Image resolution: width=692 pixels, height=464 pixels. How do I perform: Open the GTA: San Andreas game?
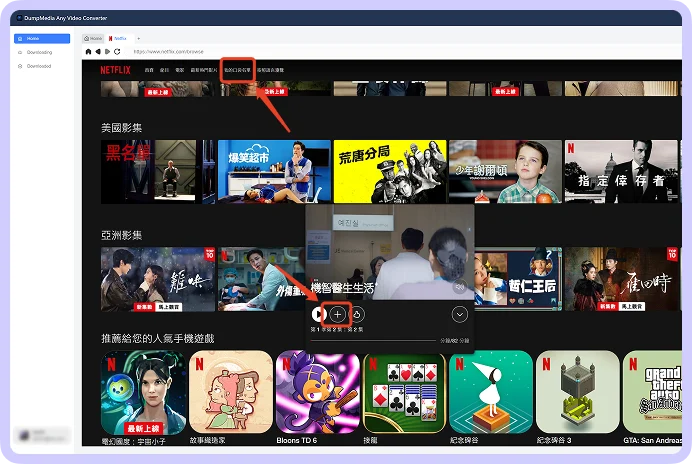(x=652, y=392)
